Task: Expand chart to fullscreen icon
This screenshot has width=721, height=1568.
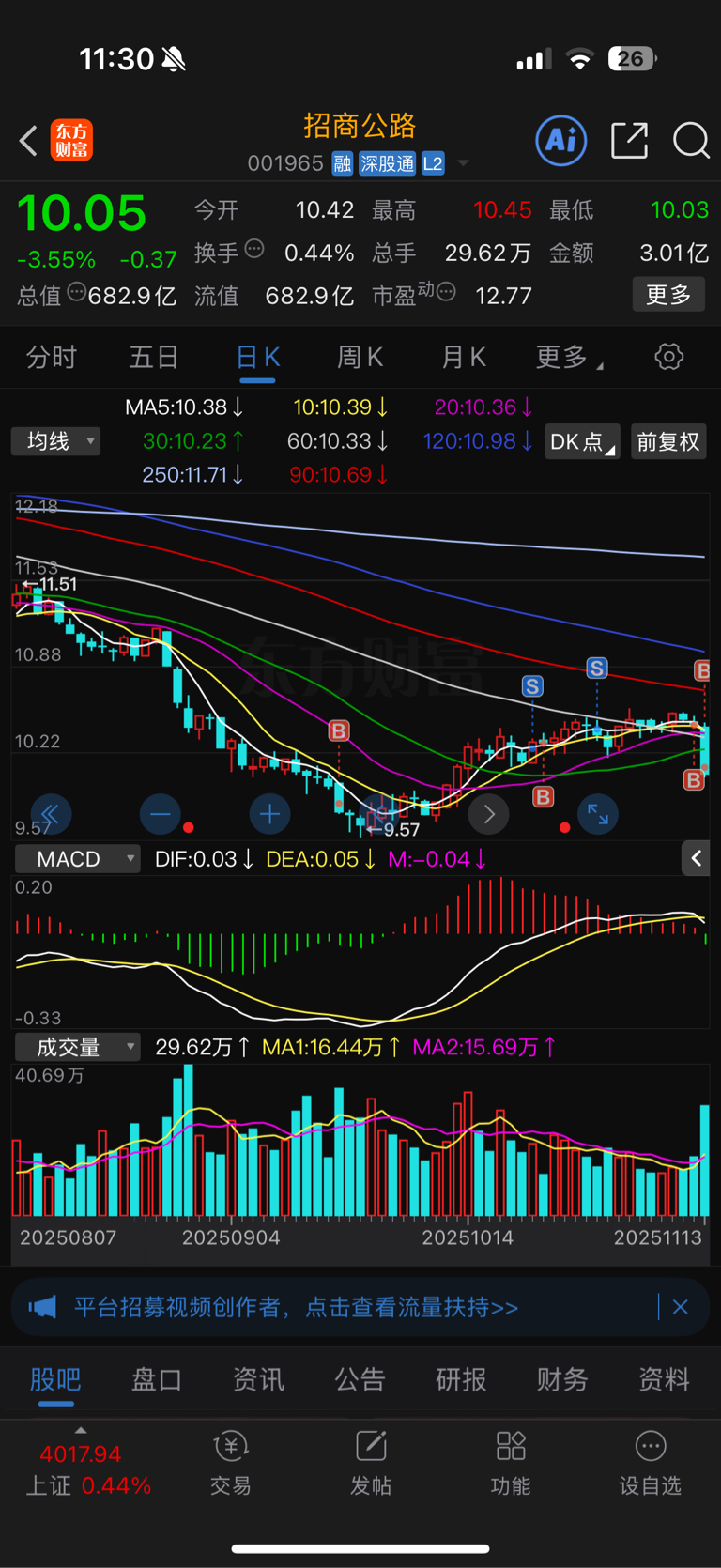Action: point(598,813)
